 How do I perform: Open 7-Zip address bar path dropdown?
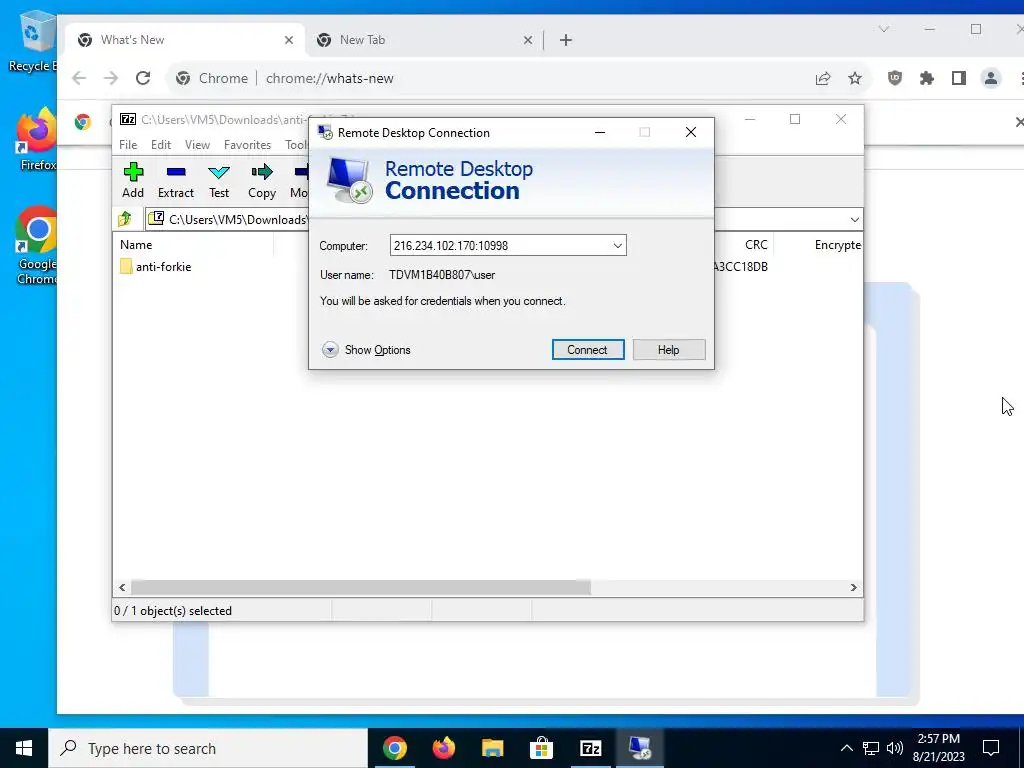click(854, 219)
